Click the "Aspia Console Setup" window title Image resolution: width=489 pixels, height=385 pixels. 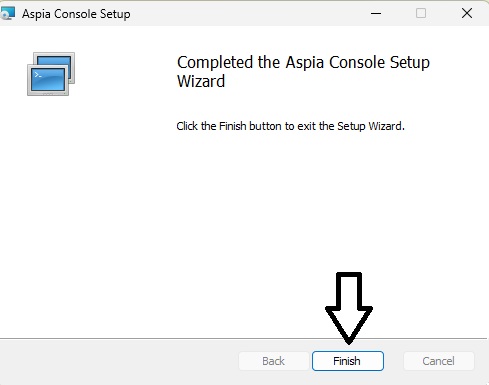tap(76, 14)
